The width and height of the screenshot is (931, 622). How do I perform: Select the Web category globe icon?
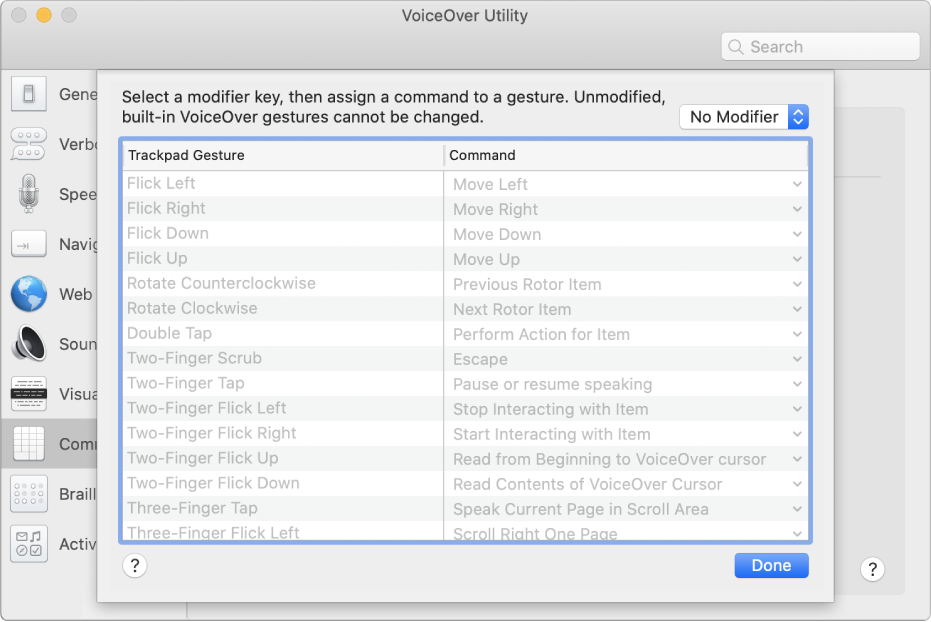tap(28, 294)
